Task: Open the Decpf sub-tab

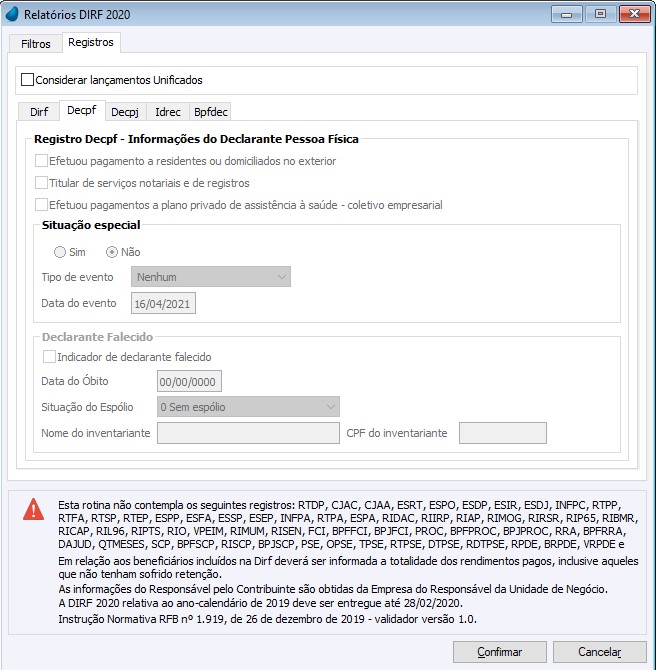Action: click(82, 110)
